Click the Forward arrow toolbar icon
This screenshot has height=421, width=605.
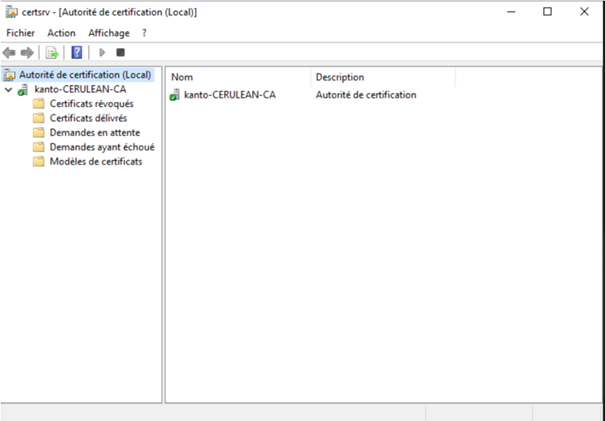click(x=27, y=52)
